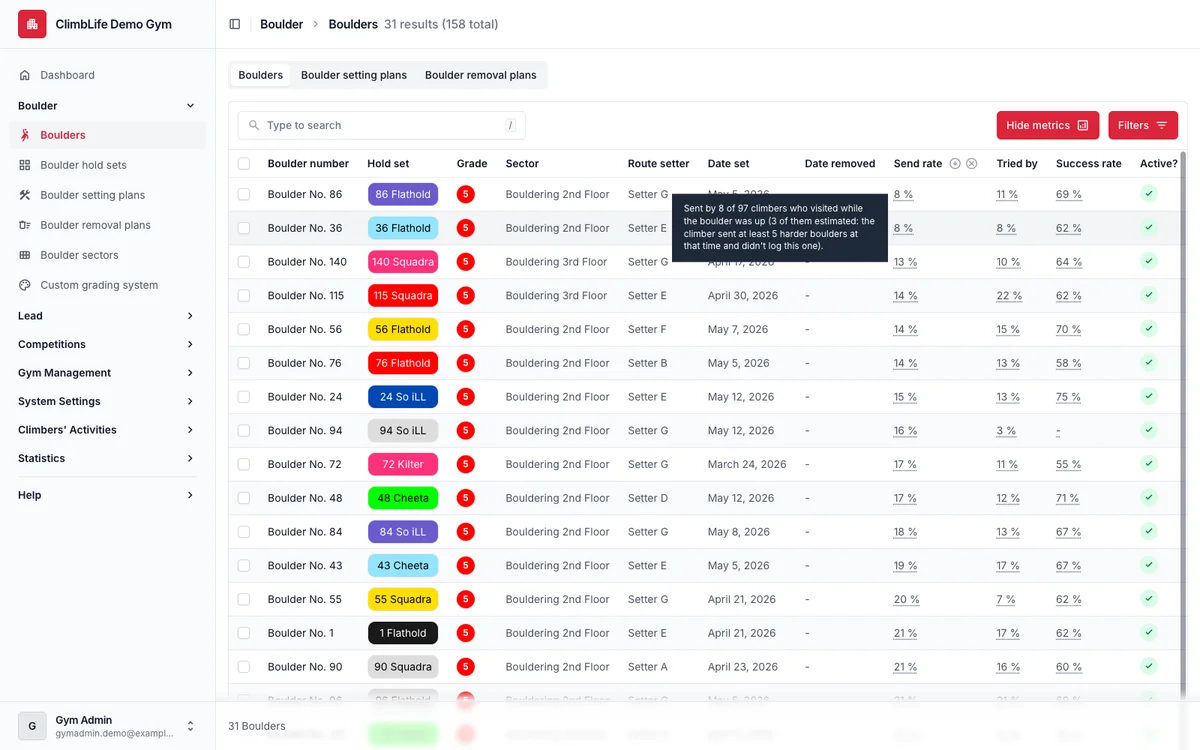
Task: Select the checkbox for Boulder No. 55
Action: (x=244, y=599)
